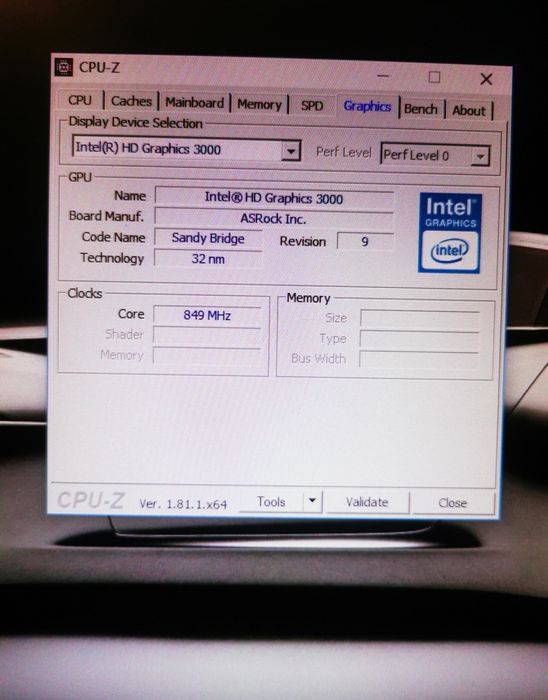The width and height of the screenshot is (548, 700).
Task: Click the Revision value 9
Action: point(365,242)
